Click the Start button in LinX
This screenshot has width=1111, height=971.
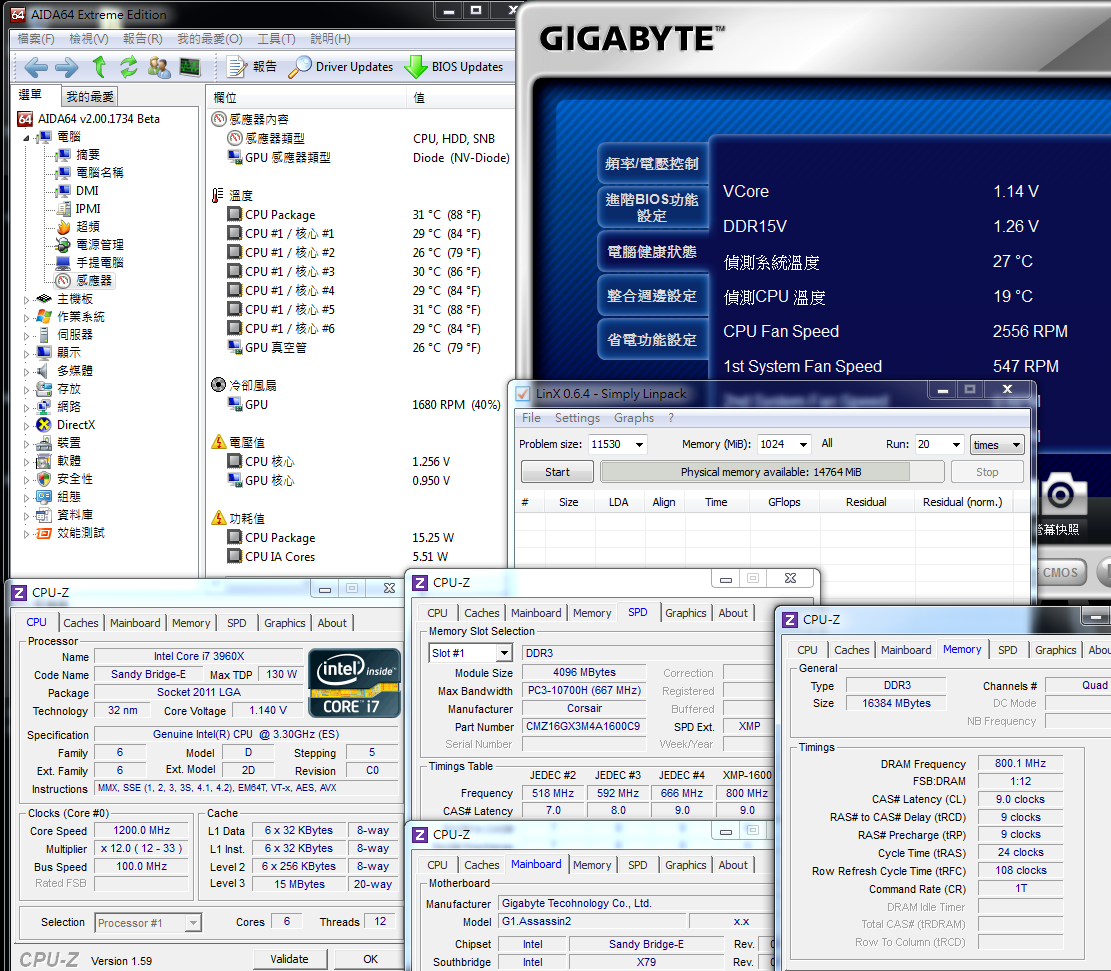pos(557,472)
